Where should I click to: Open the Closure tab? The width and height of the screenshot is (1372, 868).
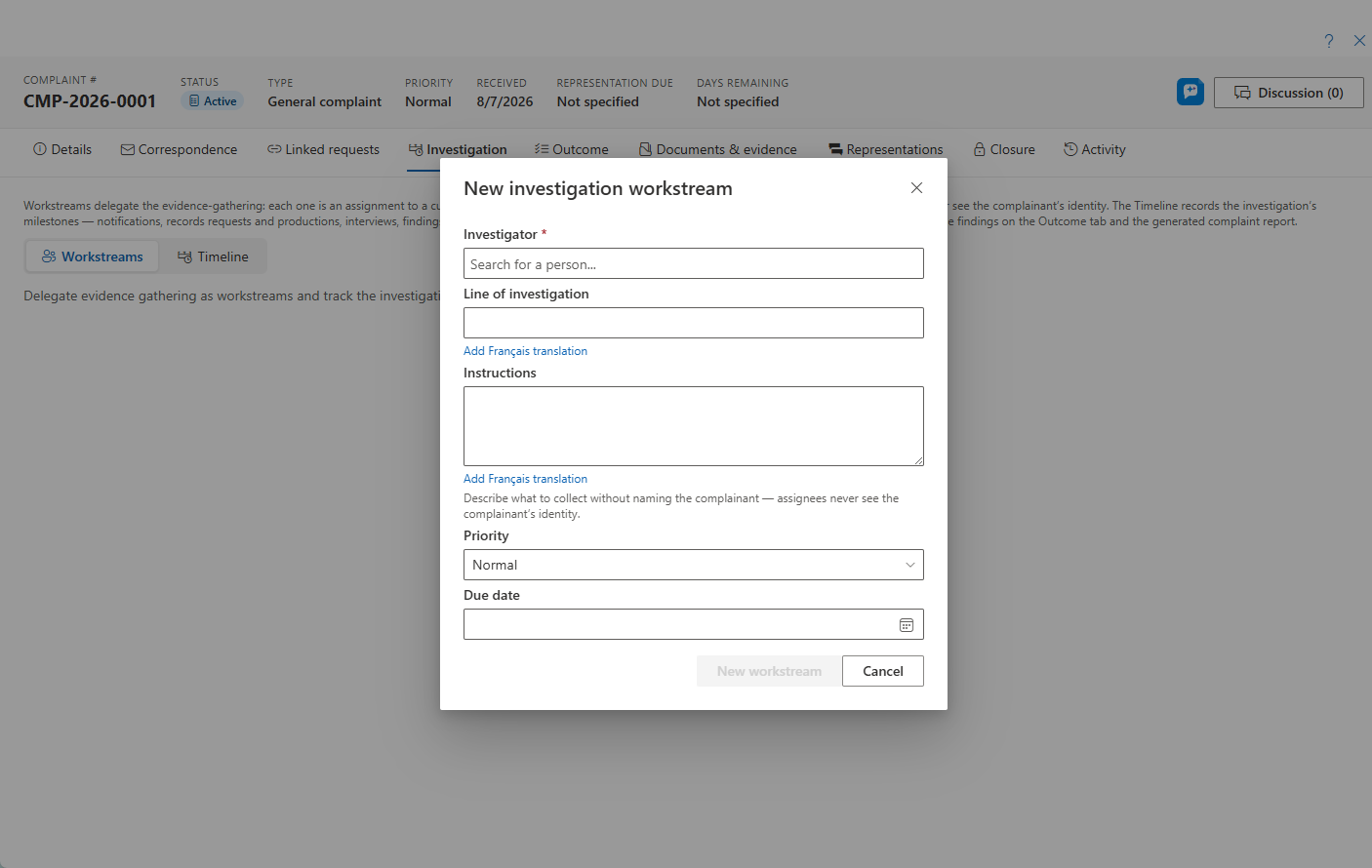point(1004,149)
